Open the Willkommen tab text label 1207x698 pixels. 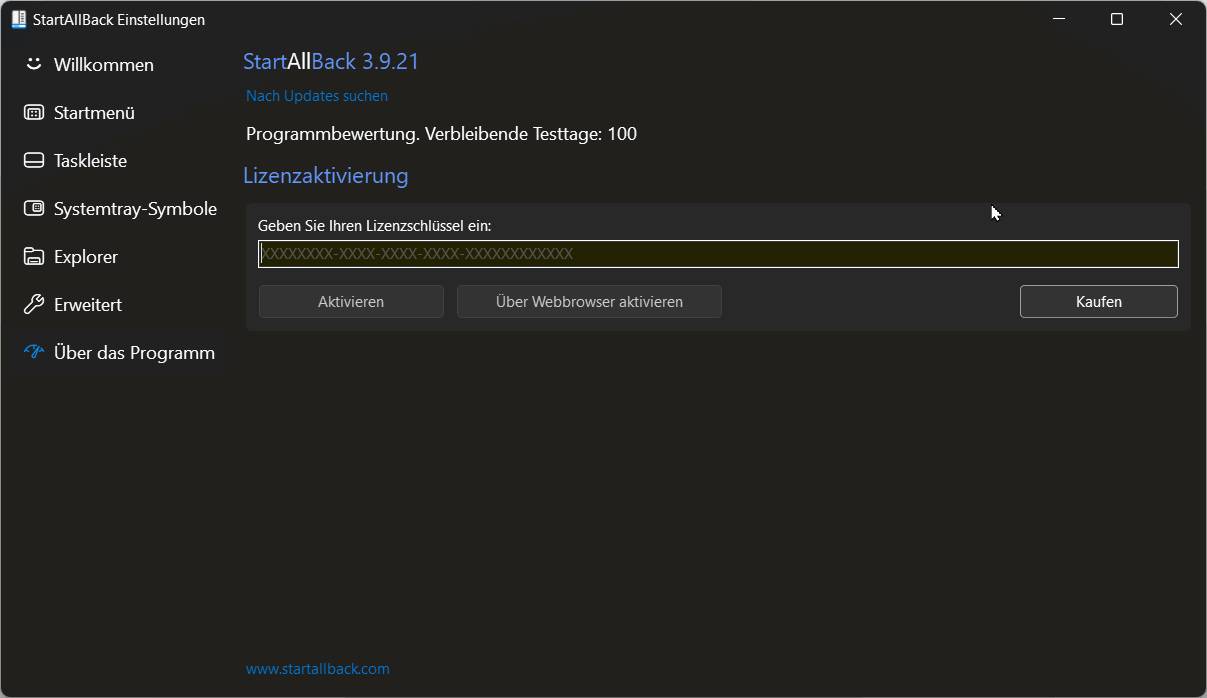(103, 65)
